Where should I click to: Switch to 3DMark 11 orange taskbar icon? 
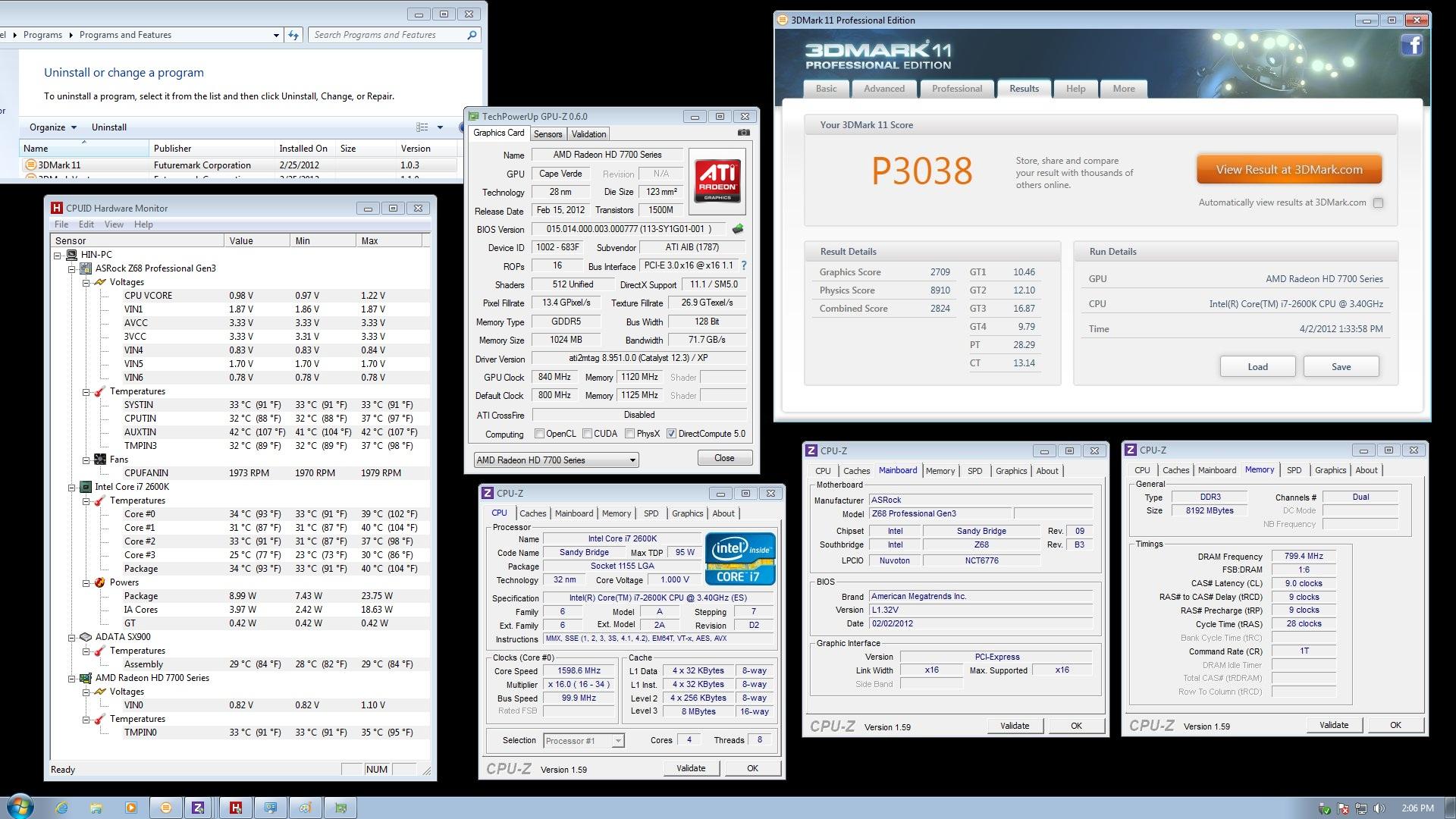pos(166,808)
